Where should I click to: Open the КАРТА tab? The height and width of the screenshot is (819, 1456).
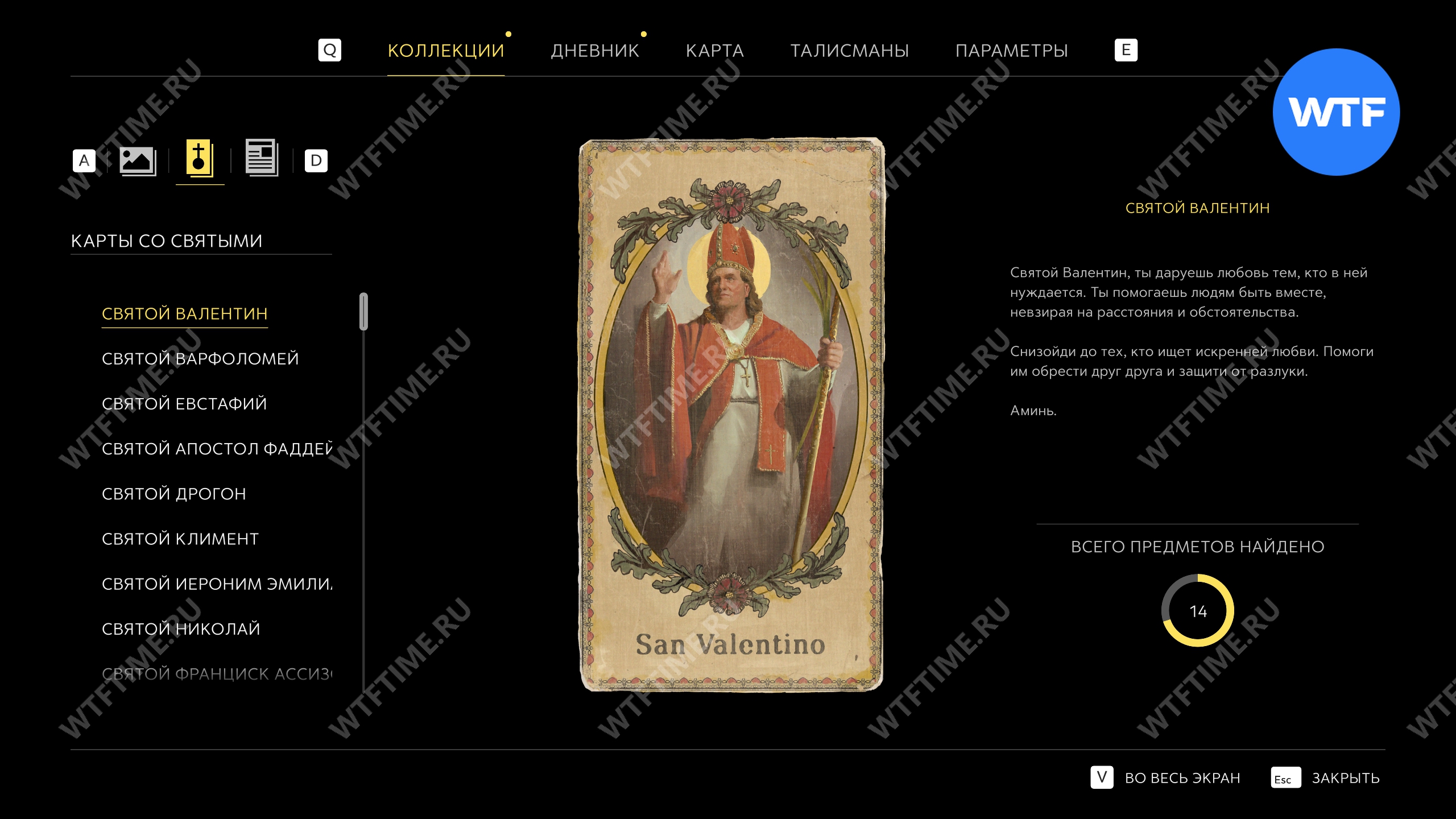tap(715, 51)
